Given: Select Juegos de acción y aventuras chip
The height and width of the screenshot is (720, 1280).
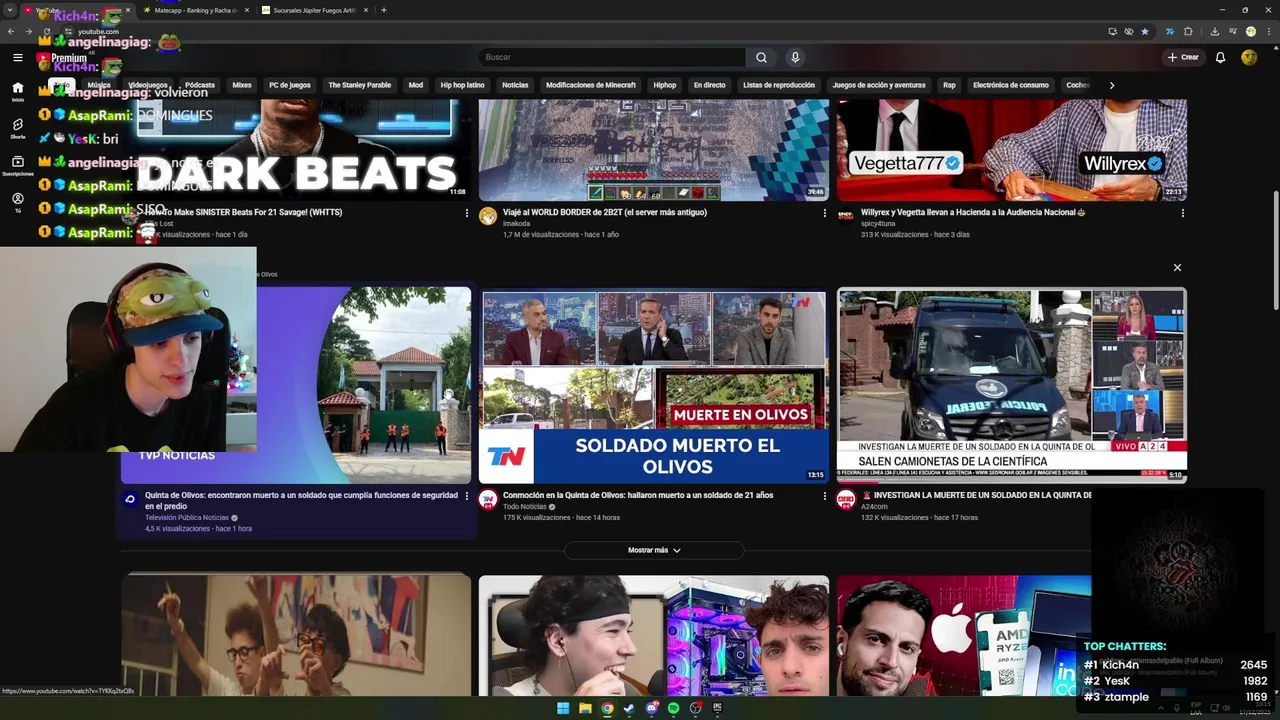Looking at the screenshot, I should click(879, 85).
